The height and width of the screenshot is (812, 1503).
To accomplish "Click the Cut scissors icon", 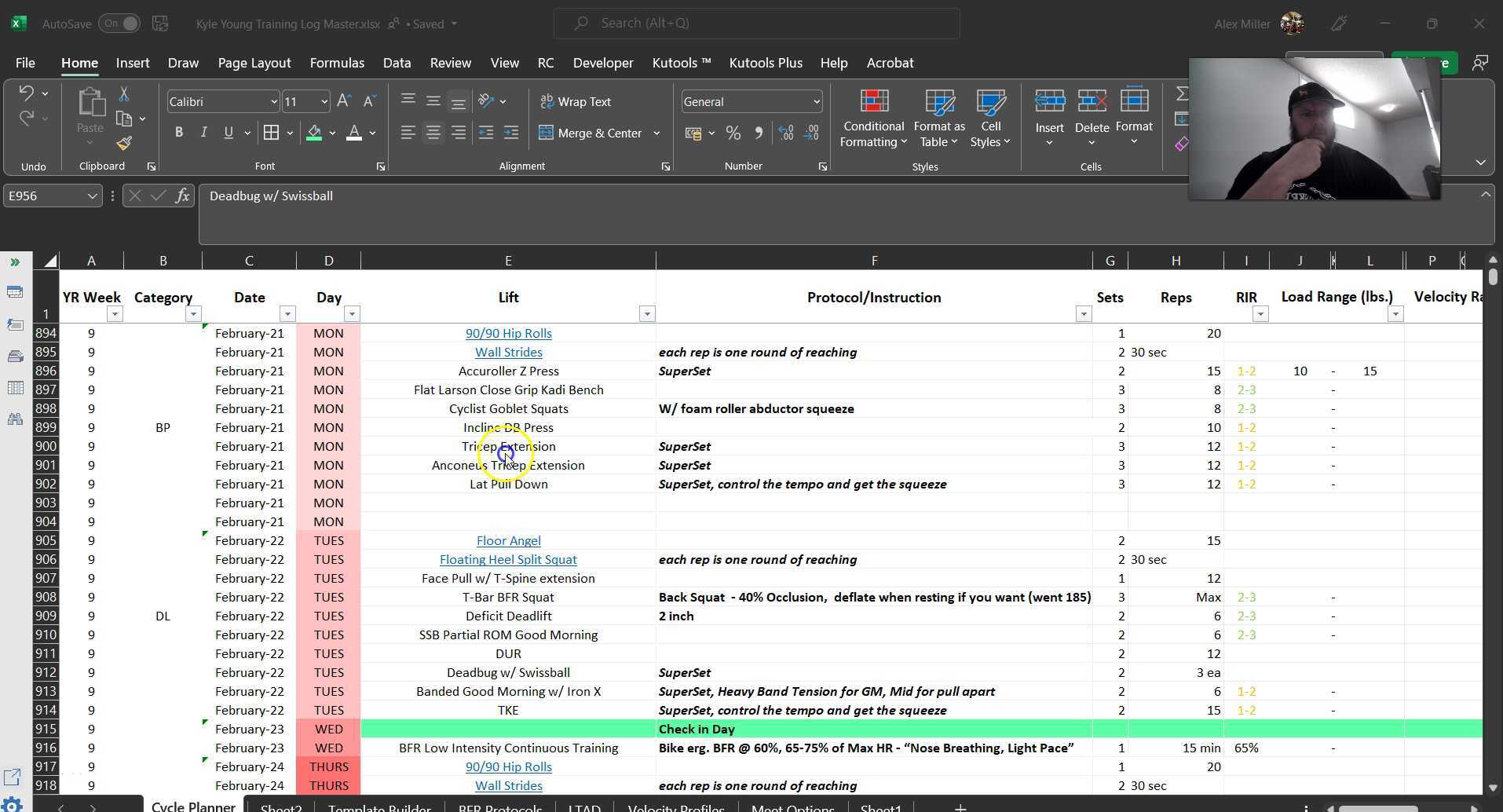I will (124, 93).
